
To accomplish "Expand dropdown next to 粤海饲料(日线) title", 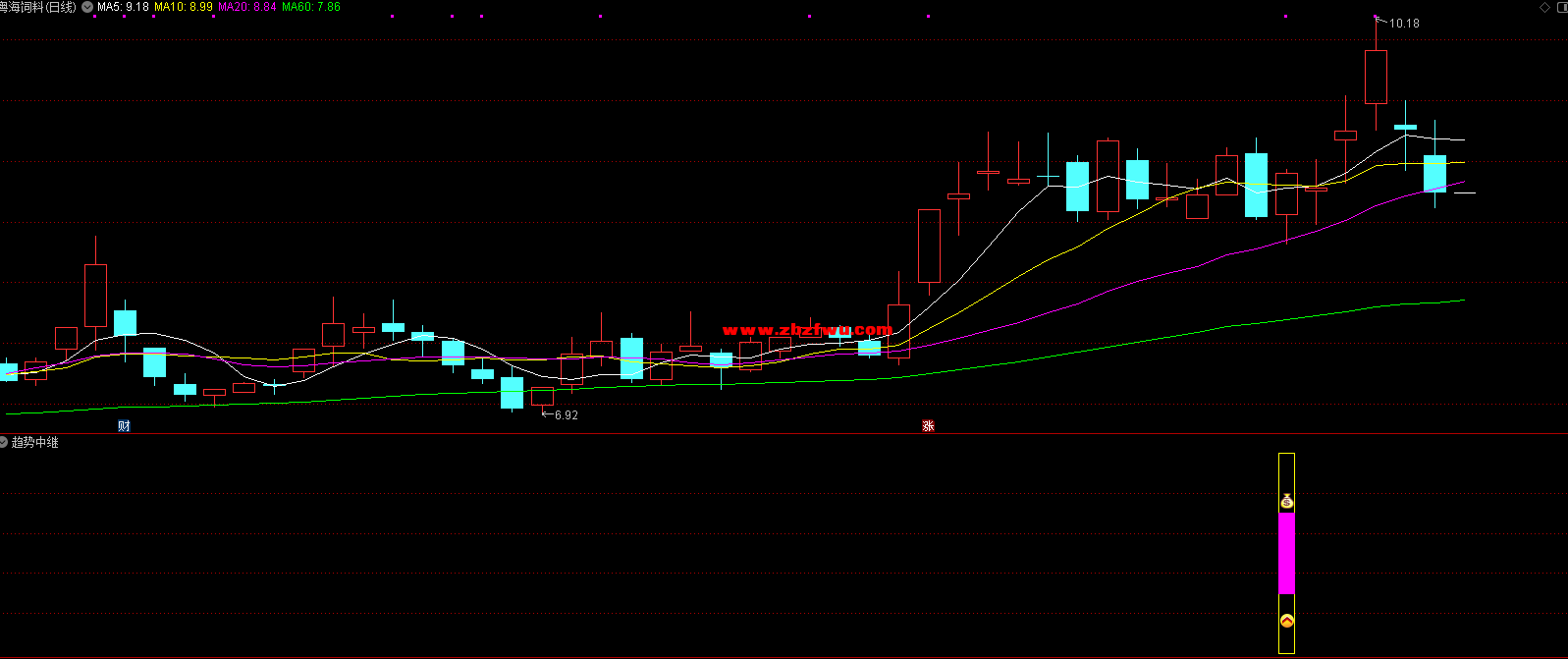I will pos(87,7).
